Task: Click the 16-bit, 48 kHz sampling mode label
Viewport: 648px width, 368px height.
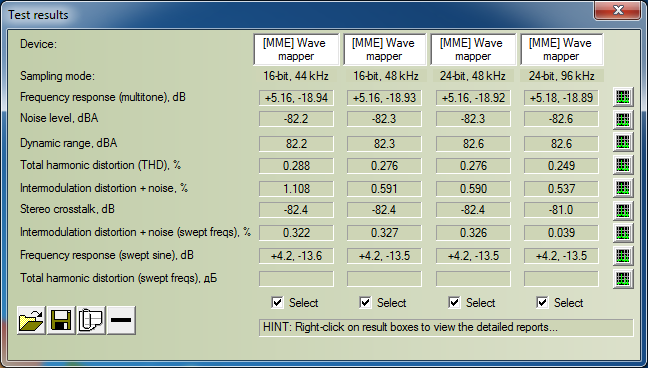Action: tap(386, 76)
